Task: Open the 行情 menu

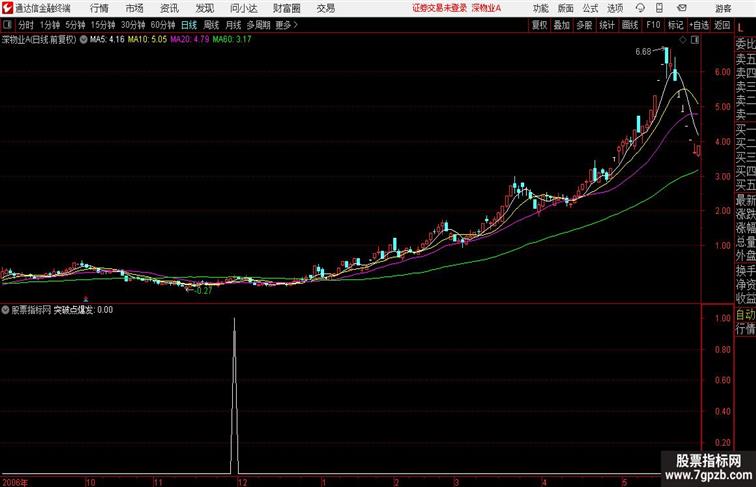Action: pyautogui.click(x=99, y=8)
